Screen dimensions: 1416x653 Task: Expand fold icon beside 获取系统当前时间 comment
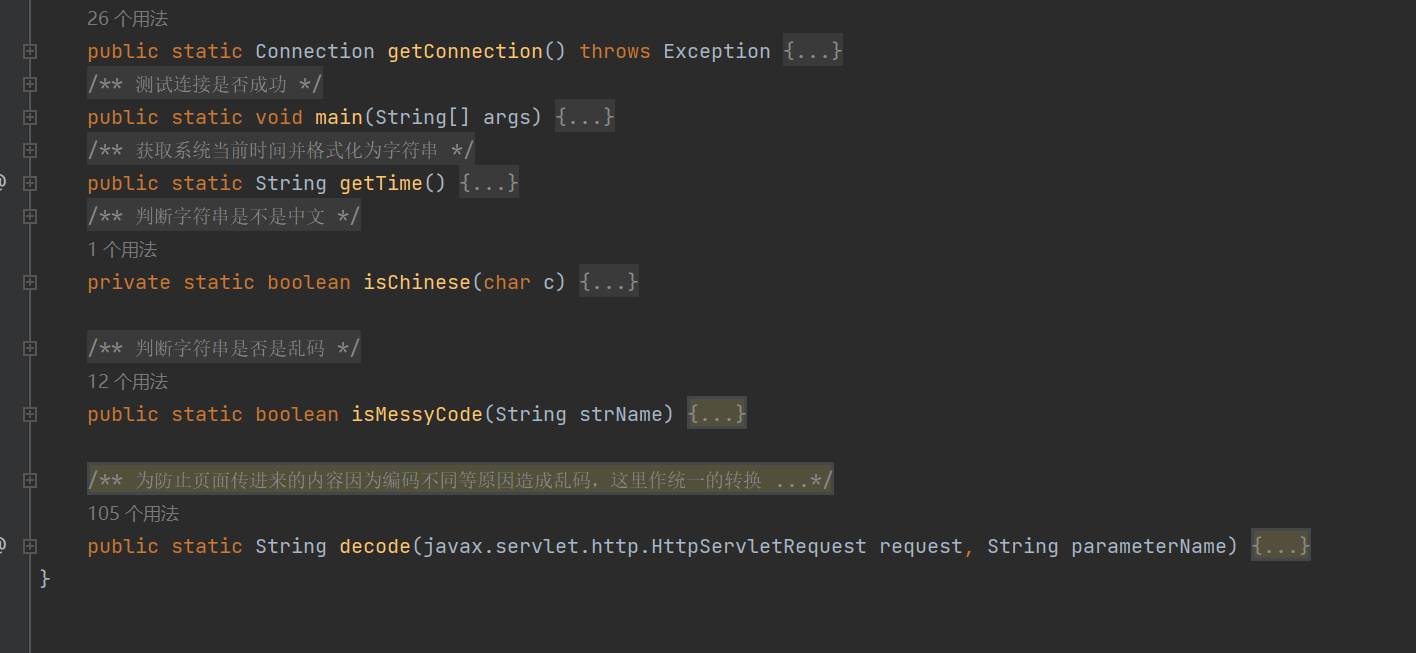30,150
